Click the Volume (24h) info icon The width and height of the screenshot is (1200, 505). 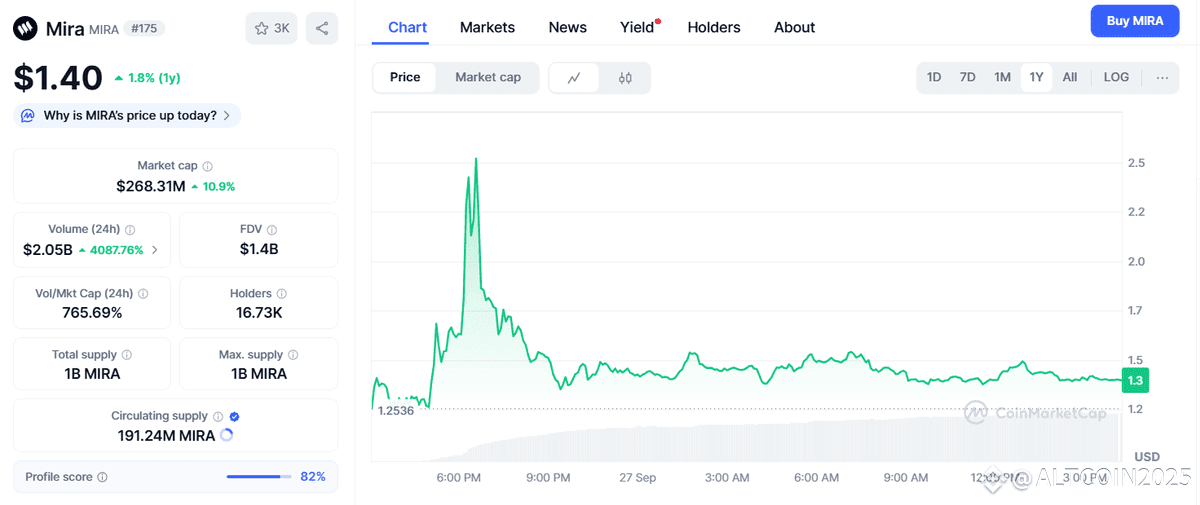click(130, 230)
